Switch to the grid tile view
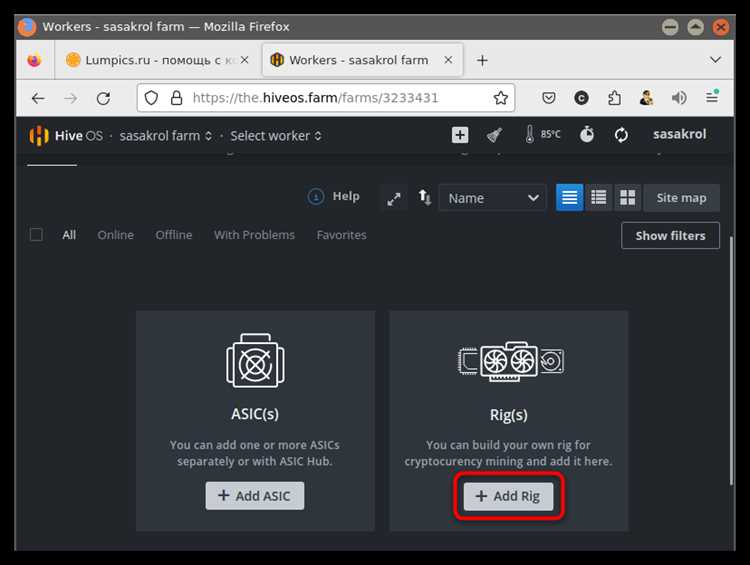 [x=628, y=197]
